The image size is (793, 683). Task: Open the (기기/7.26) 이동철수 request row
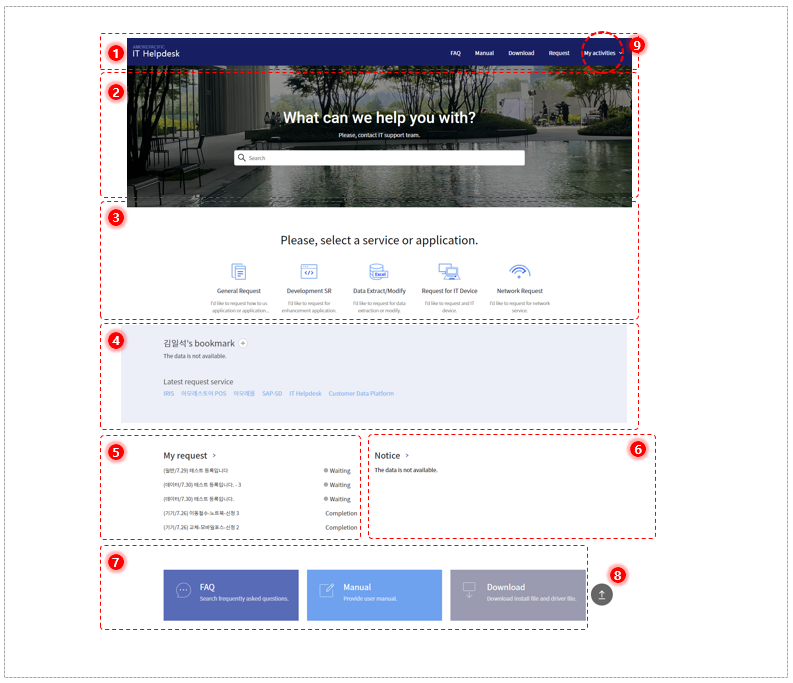pos(260,513)
